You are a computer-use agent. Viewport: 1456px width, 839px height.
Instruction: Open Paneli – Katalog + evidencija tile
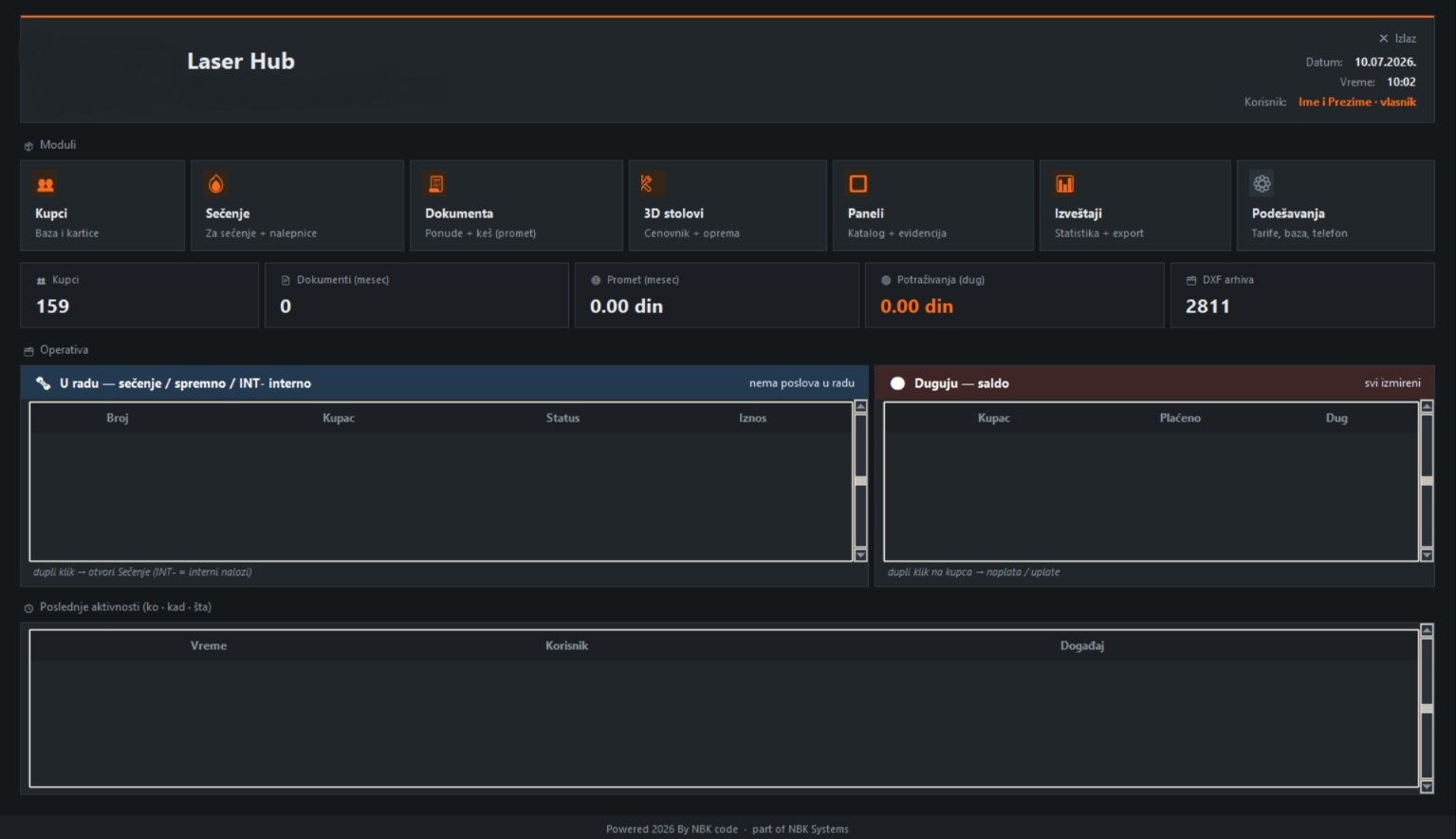point(933,206)
